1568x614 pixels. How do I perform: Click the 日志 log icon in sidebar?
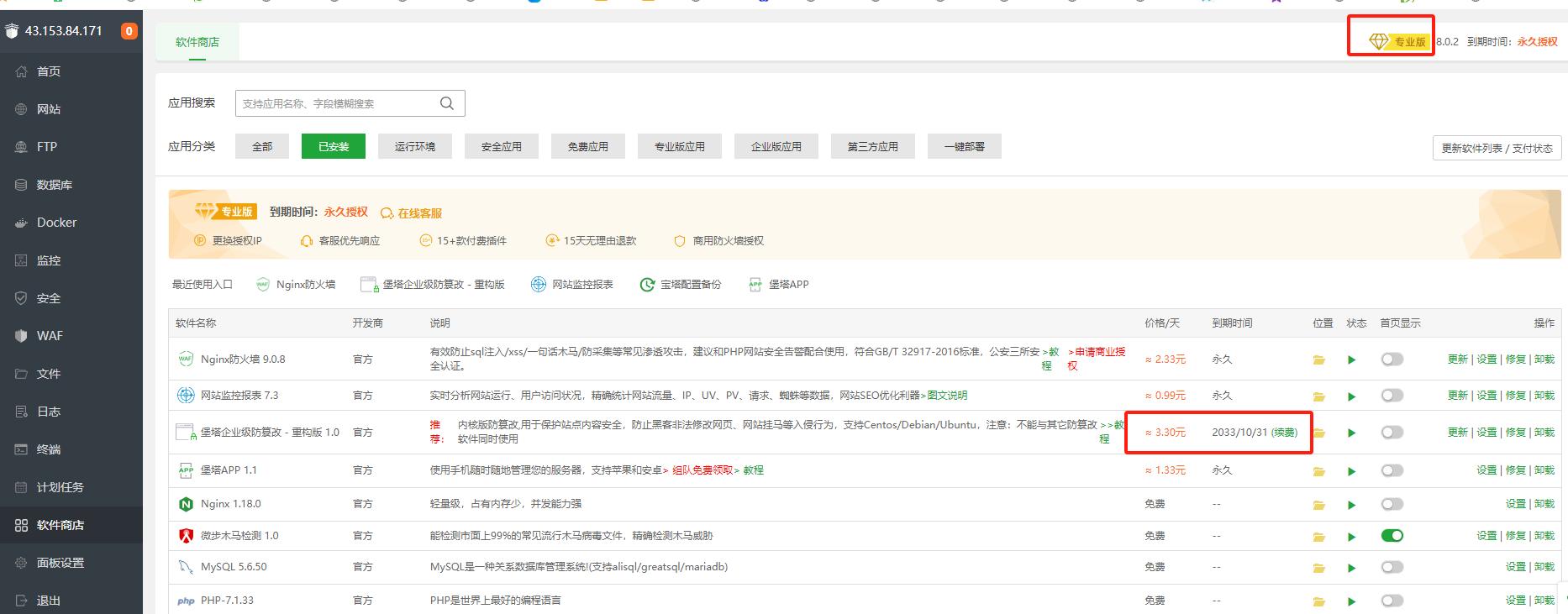(21, 412)
